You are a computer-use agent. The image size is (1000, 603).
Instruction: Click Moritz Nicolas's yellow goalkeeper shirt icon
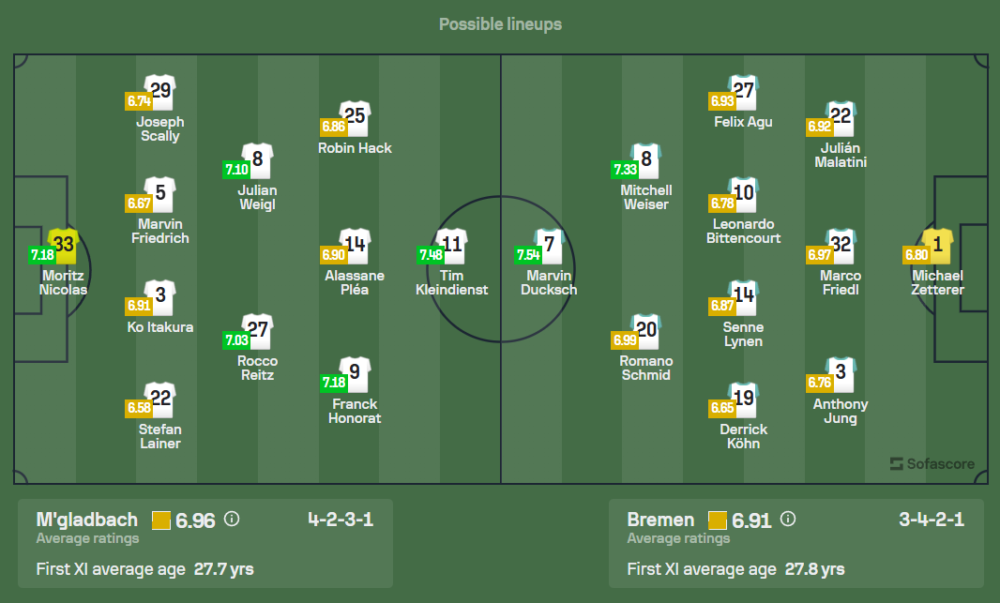pyautogui.click(x=64, y=245)
